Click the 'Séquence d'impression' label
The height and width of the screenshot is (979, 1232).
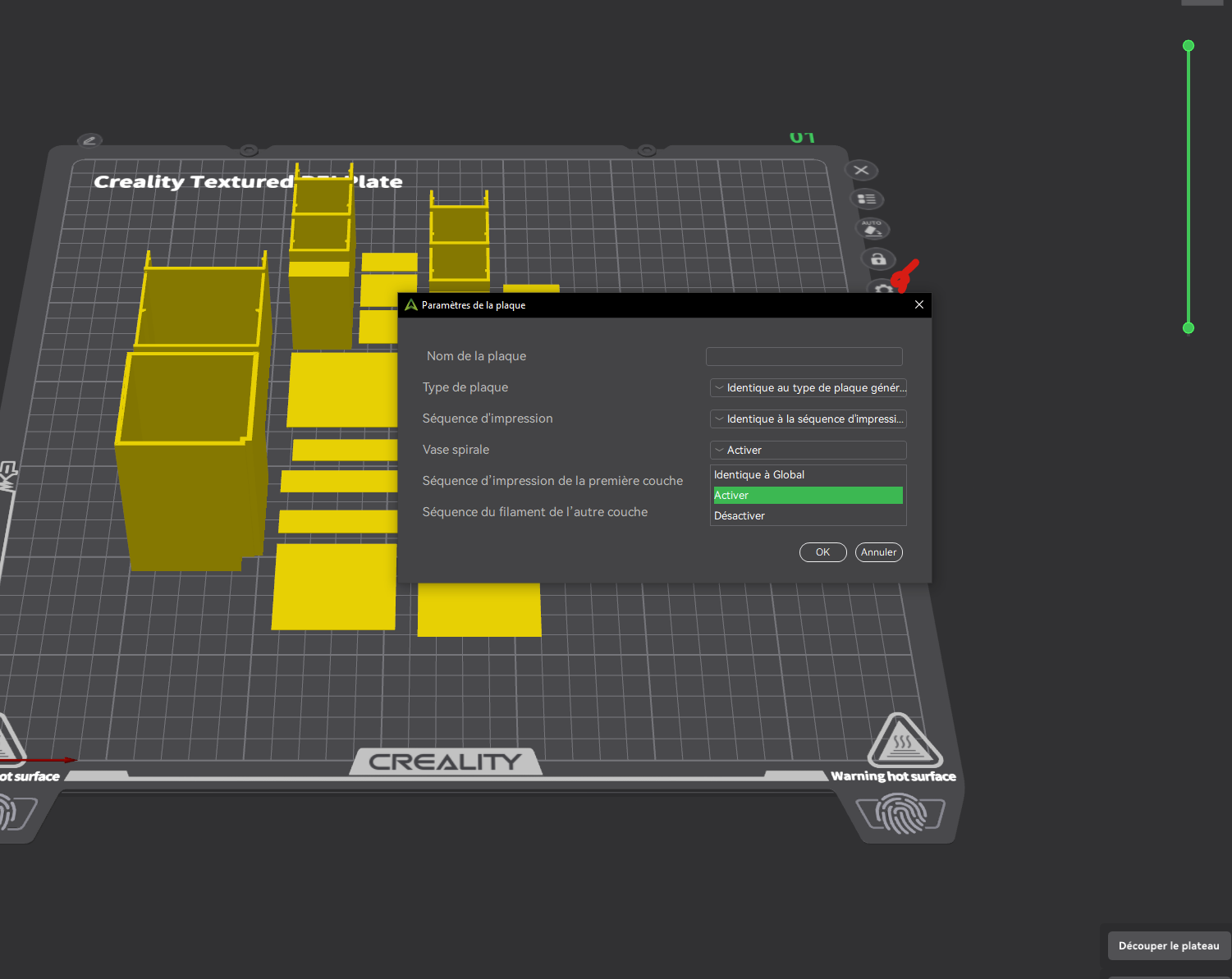pyautogui.click(x=488, y=419)
